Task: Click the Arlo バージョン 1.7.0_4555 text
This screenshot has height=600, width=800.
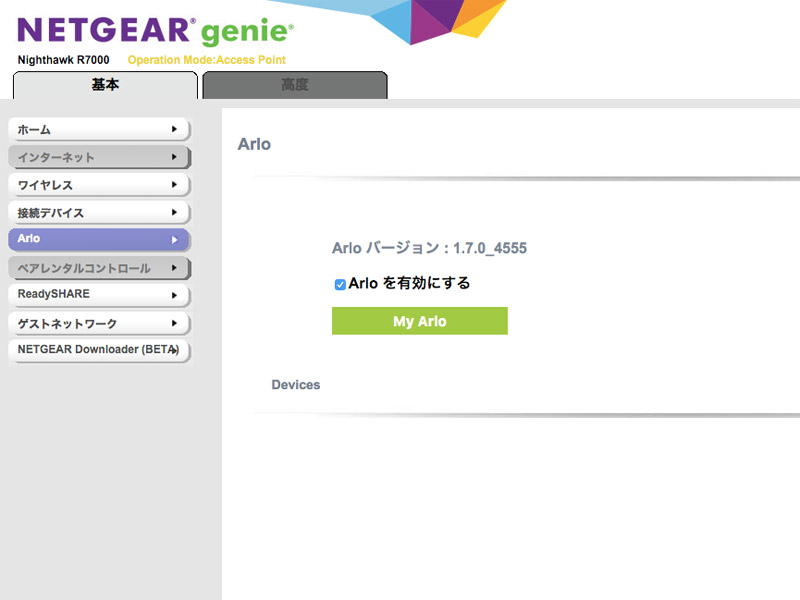Action: (x=429, y=248)
